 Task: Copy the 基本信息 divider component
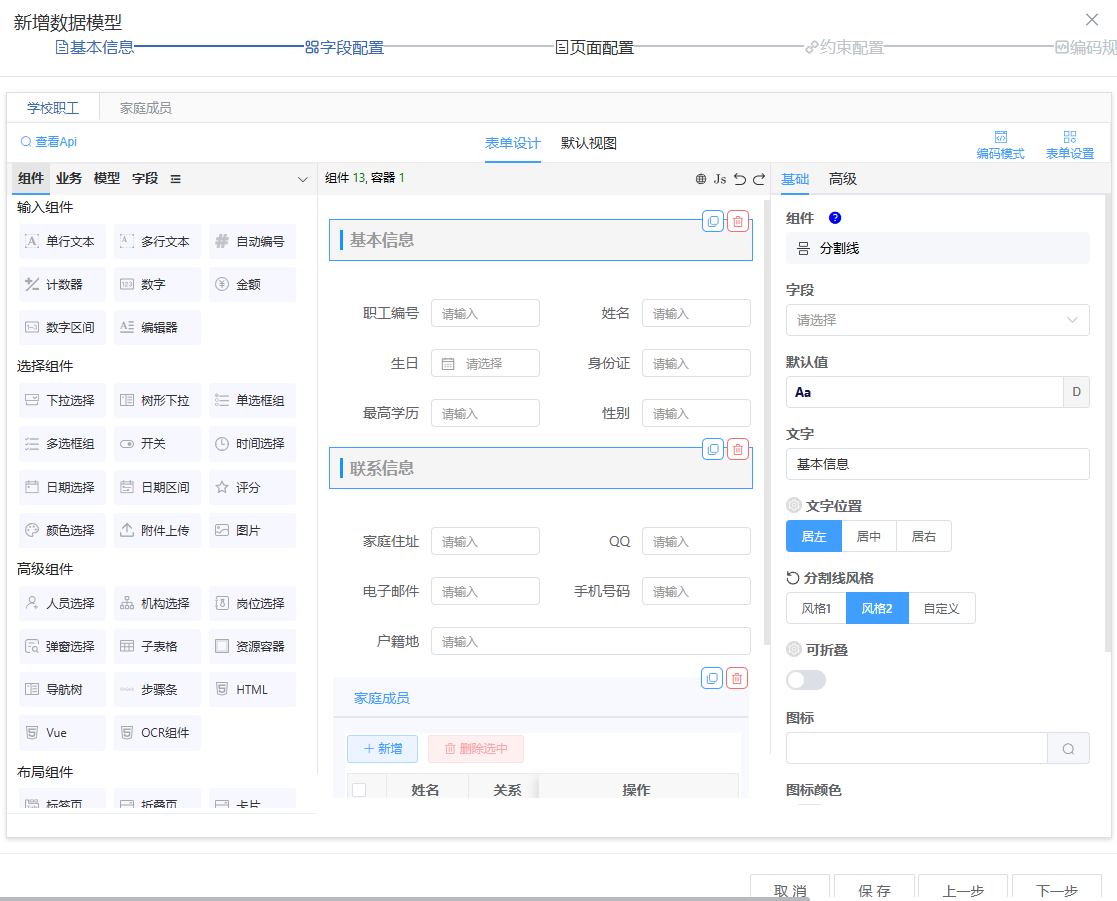(x=712, y=221)
